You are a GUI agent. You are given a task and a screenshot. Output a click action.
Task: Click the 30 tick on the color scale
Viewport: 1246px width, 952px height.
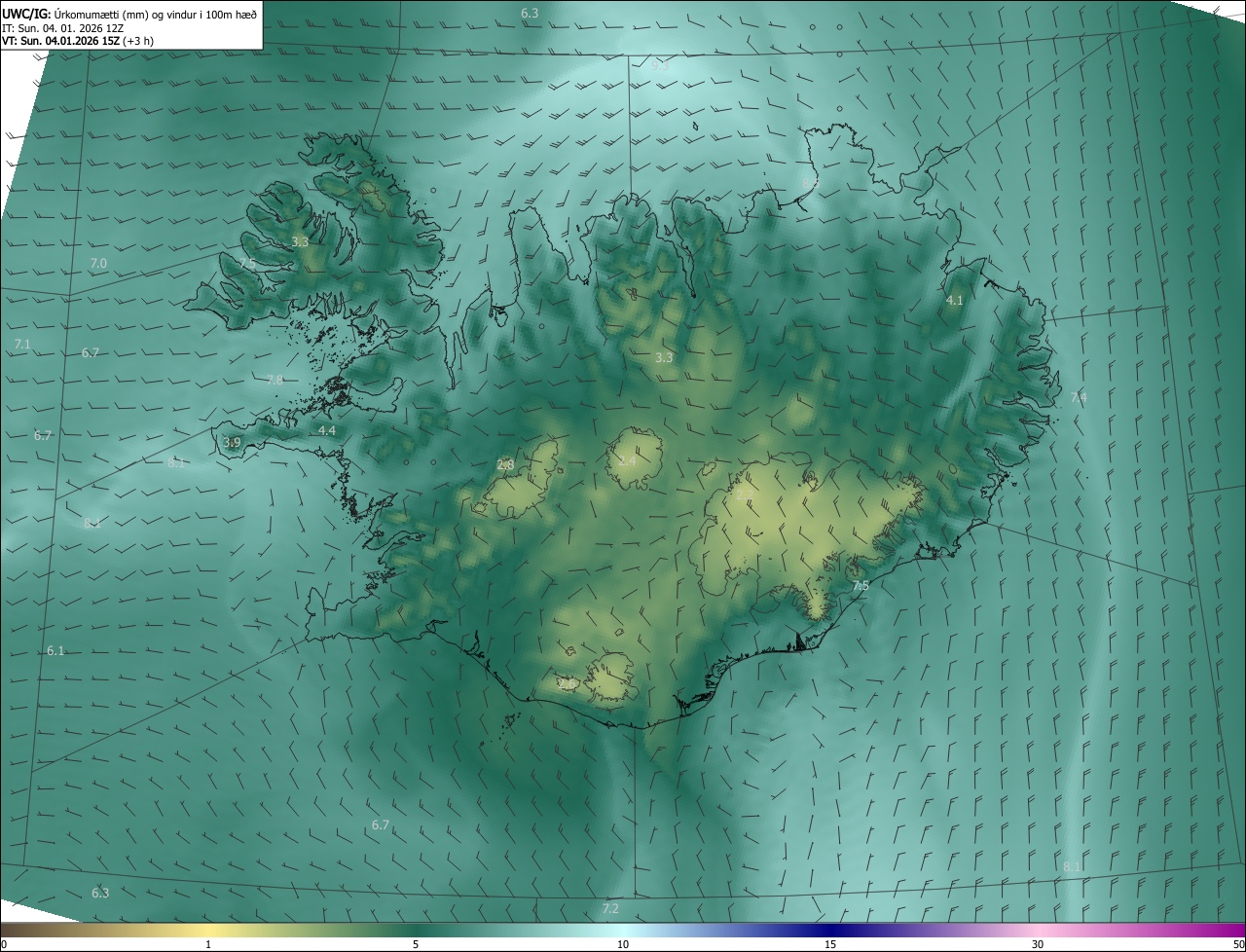pyautogui.click(x=1038, y=945)
